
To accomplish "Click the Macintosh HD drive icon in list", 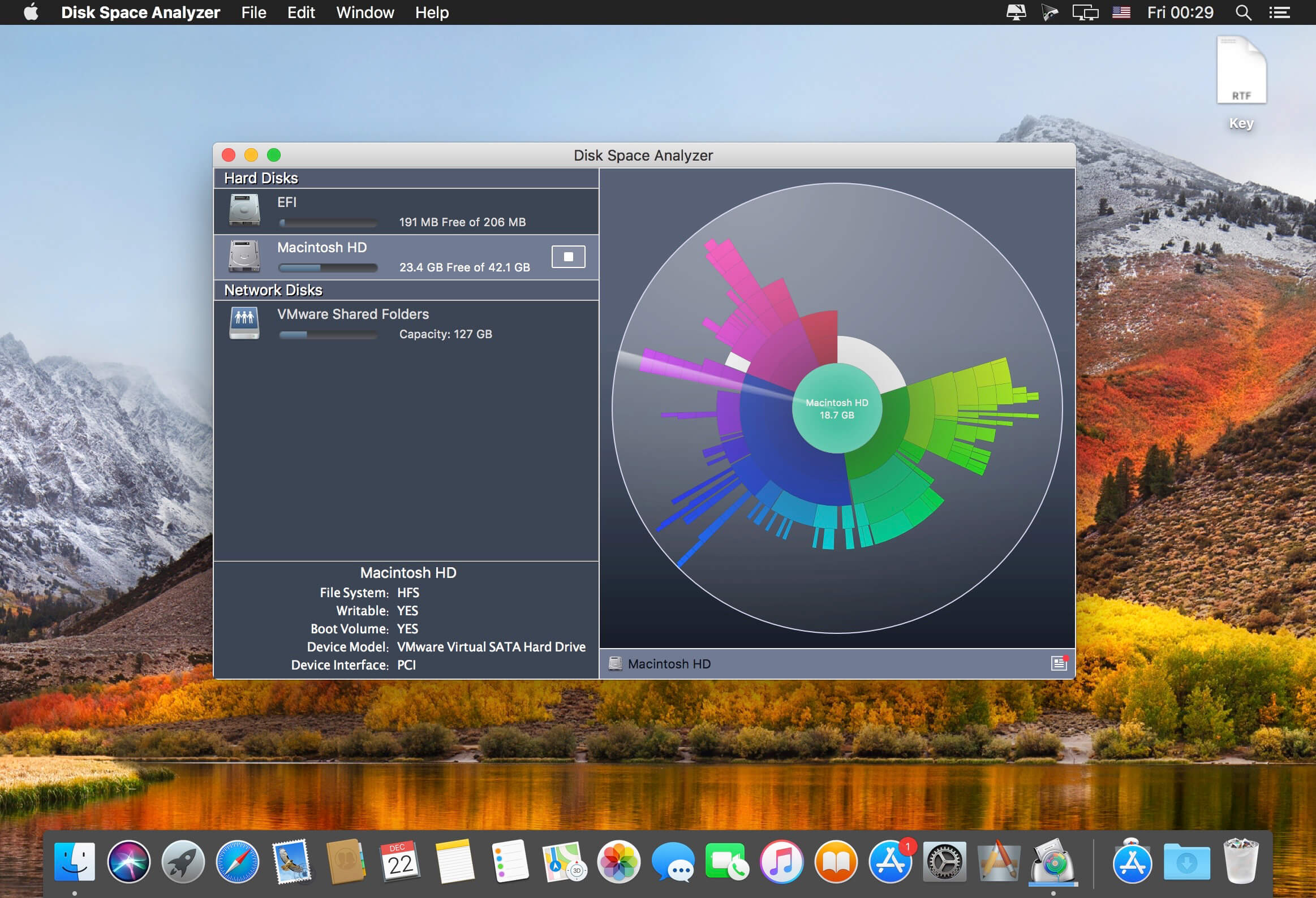I will click(x=244, y=256).
